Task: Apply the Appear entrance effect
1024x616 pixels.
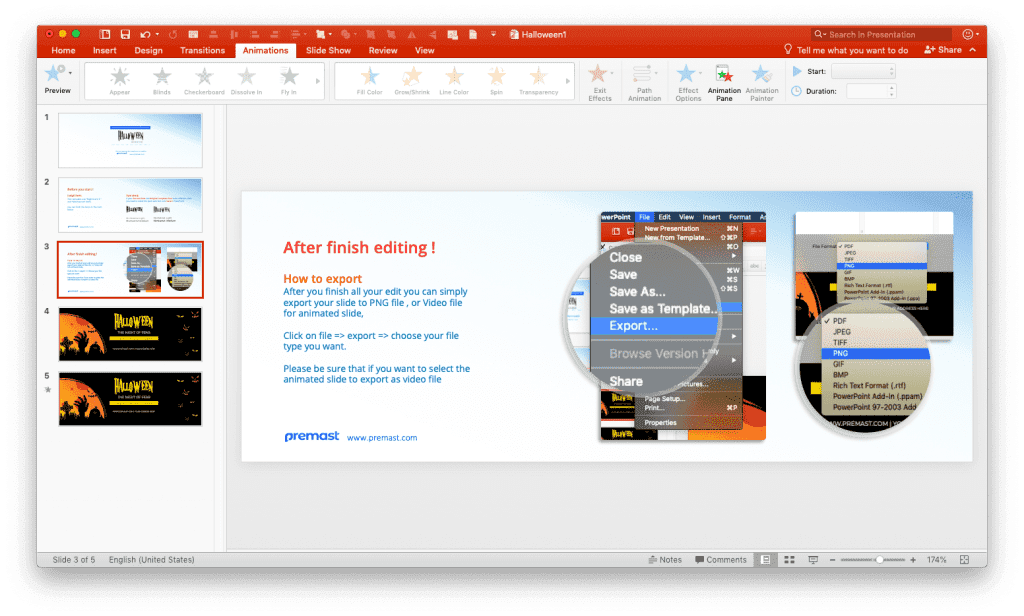Action: click(120, 81)
